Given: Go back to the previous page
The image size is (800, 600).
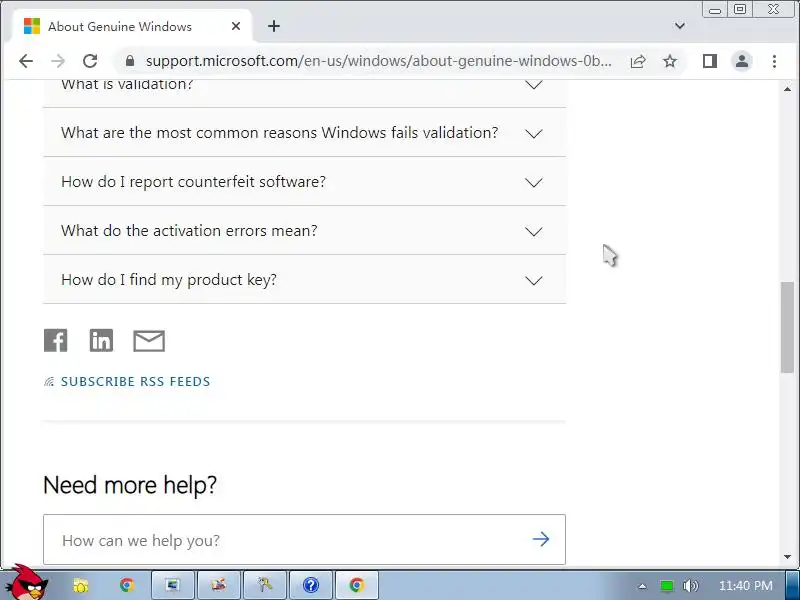Looking at the screenshot, I should (26, 61).
